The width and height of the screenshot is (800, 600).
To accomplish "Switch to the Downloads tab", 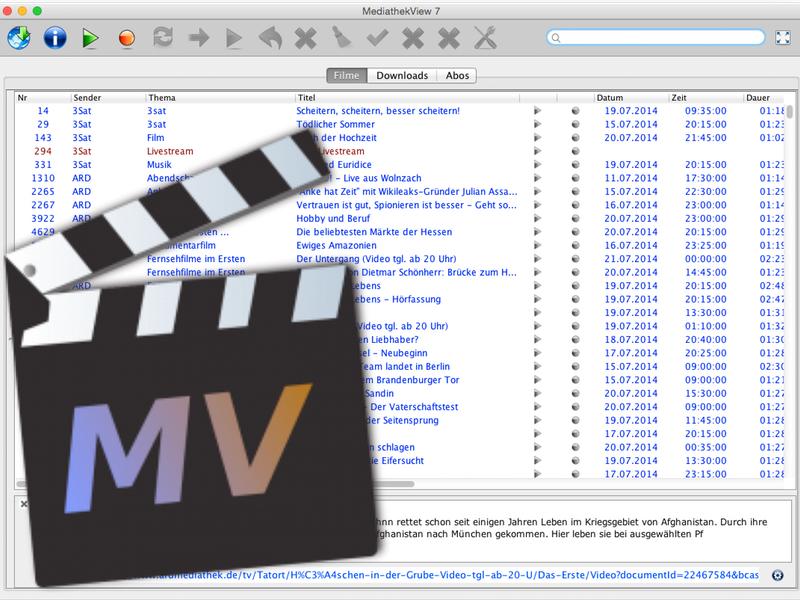I will 402,76.
